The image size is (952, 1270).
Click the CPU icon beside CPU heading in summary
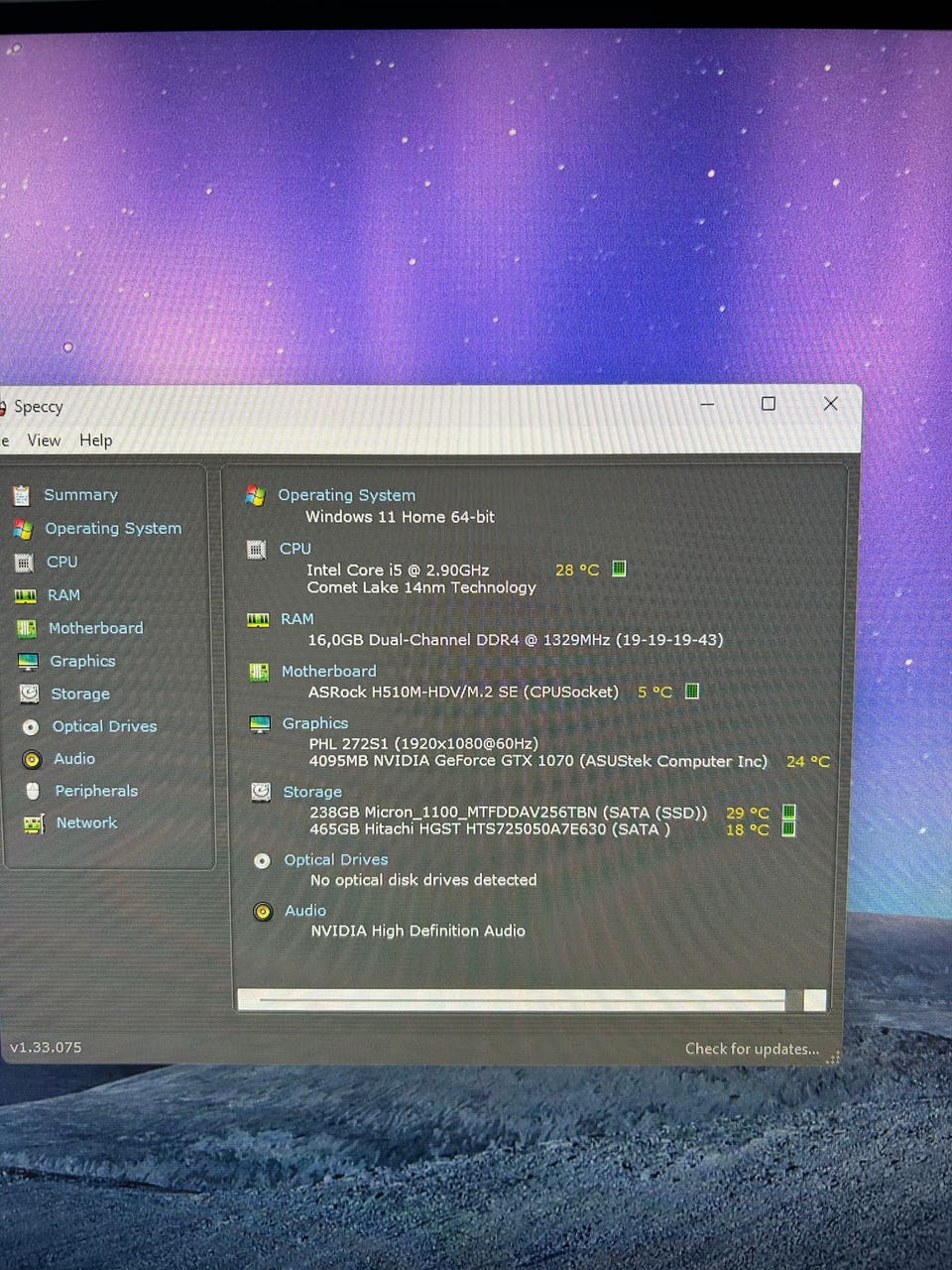point(256,549)
